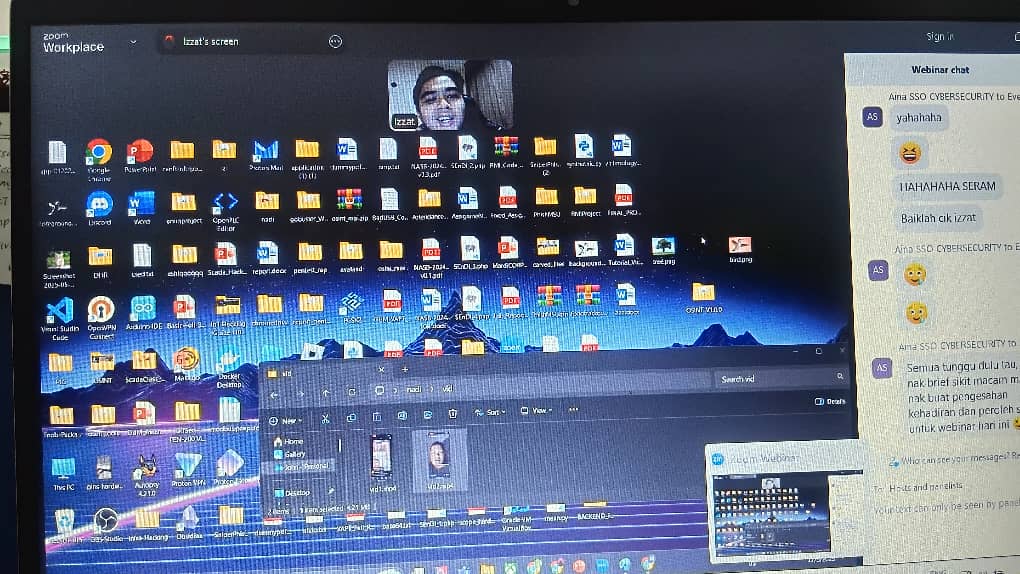Select the Maltego desktop icon

coord(186,364)
